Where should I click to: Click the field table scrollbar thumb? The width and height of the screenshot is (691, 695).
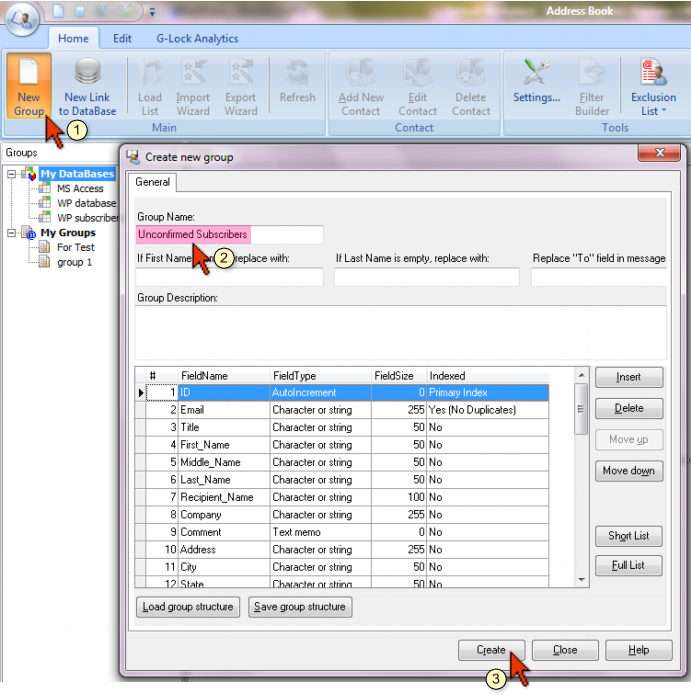pyautogui.click(x=581, y=409)
